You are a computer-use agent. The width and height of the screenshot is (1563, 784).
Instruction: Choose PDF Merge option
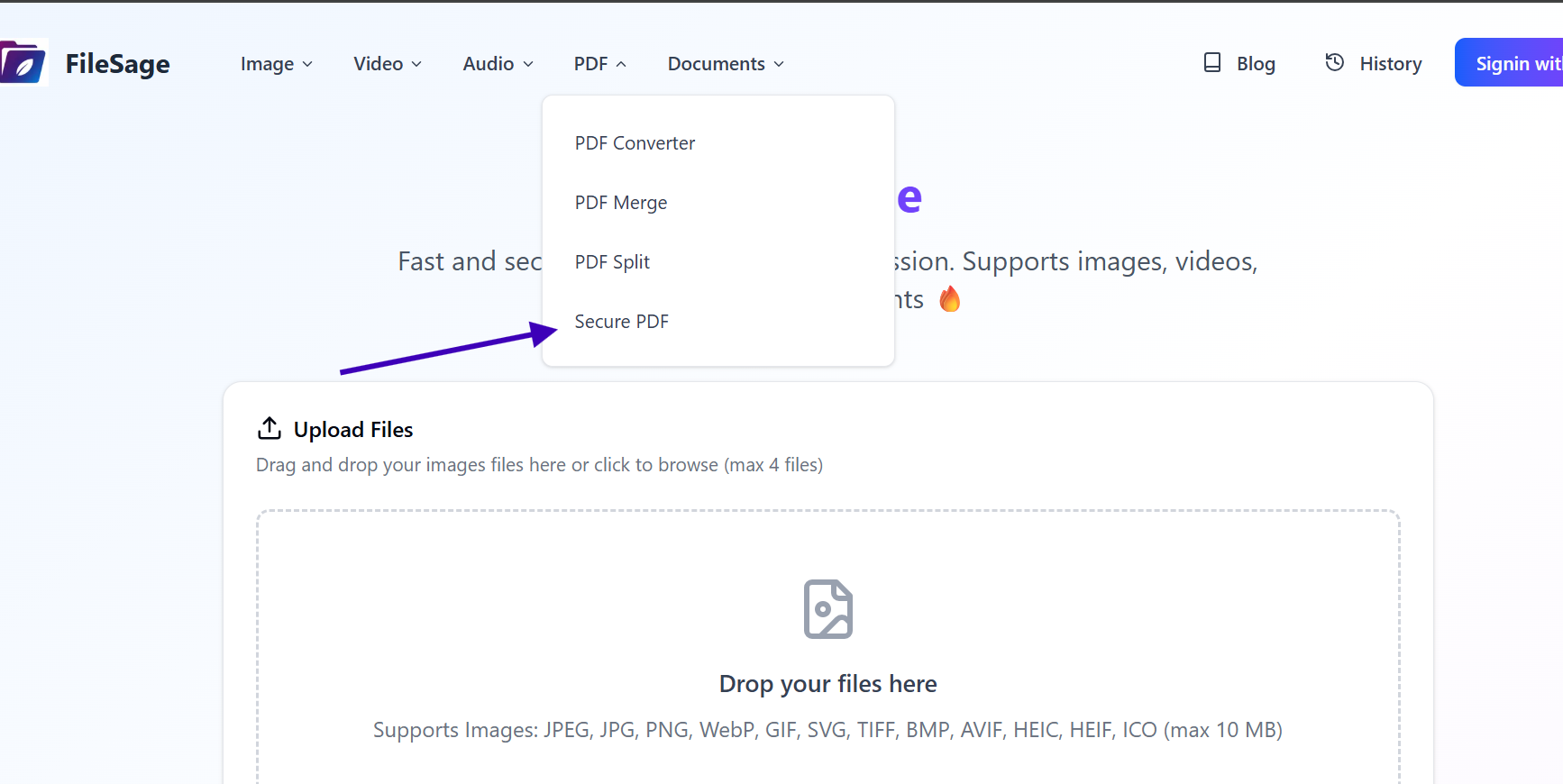click(x=620, y=202)
